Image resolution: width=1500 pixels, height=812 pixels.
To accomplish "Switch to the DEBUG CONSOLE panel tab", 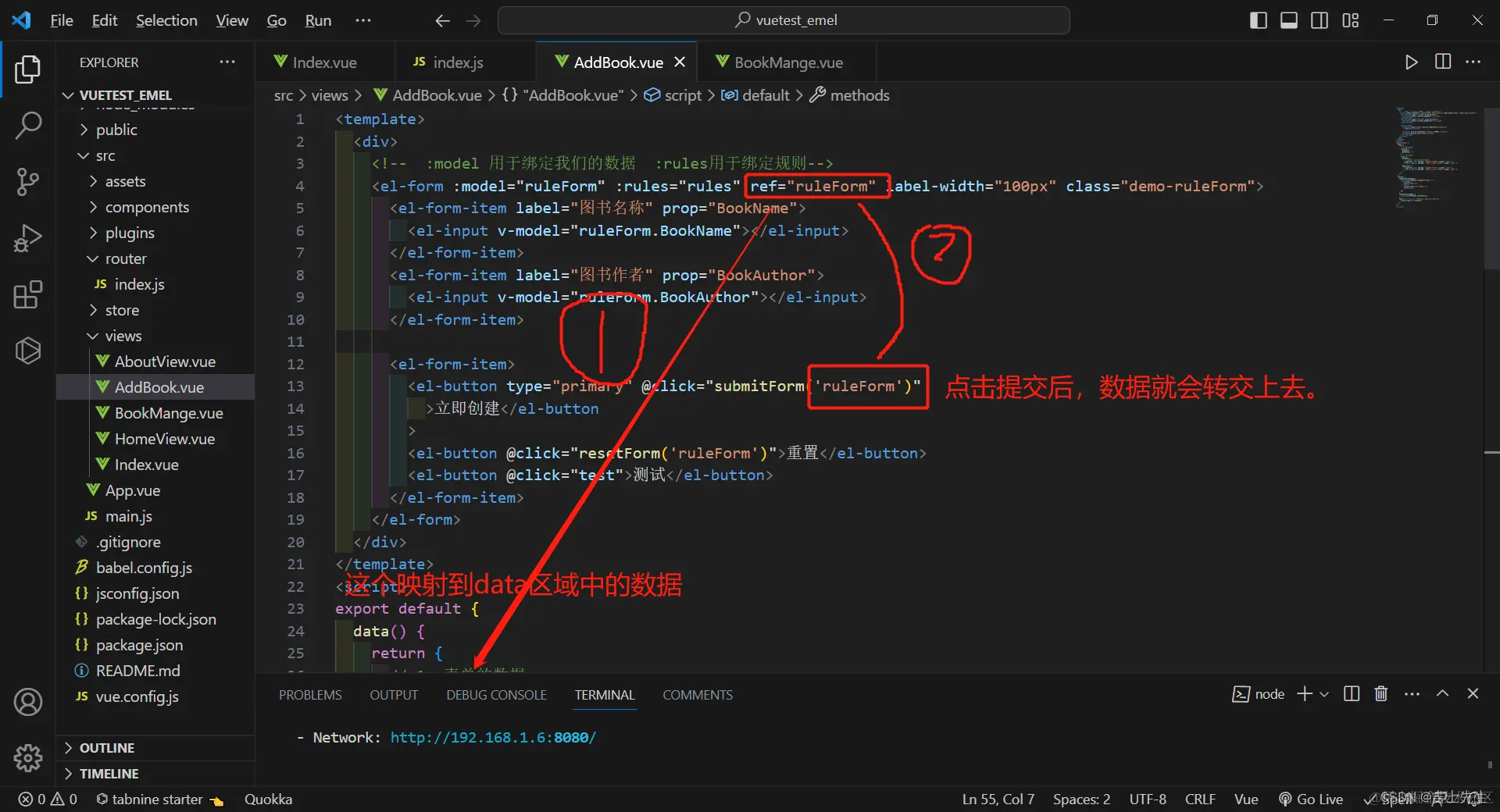I will [x=496, y=695].
